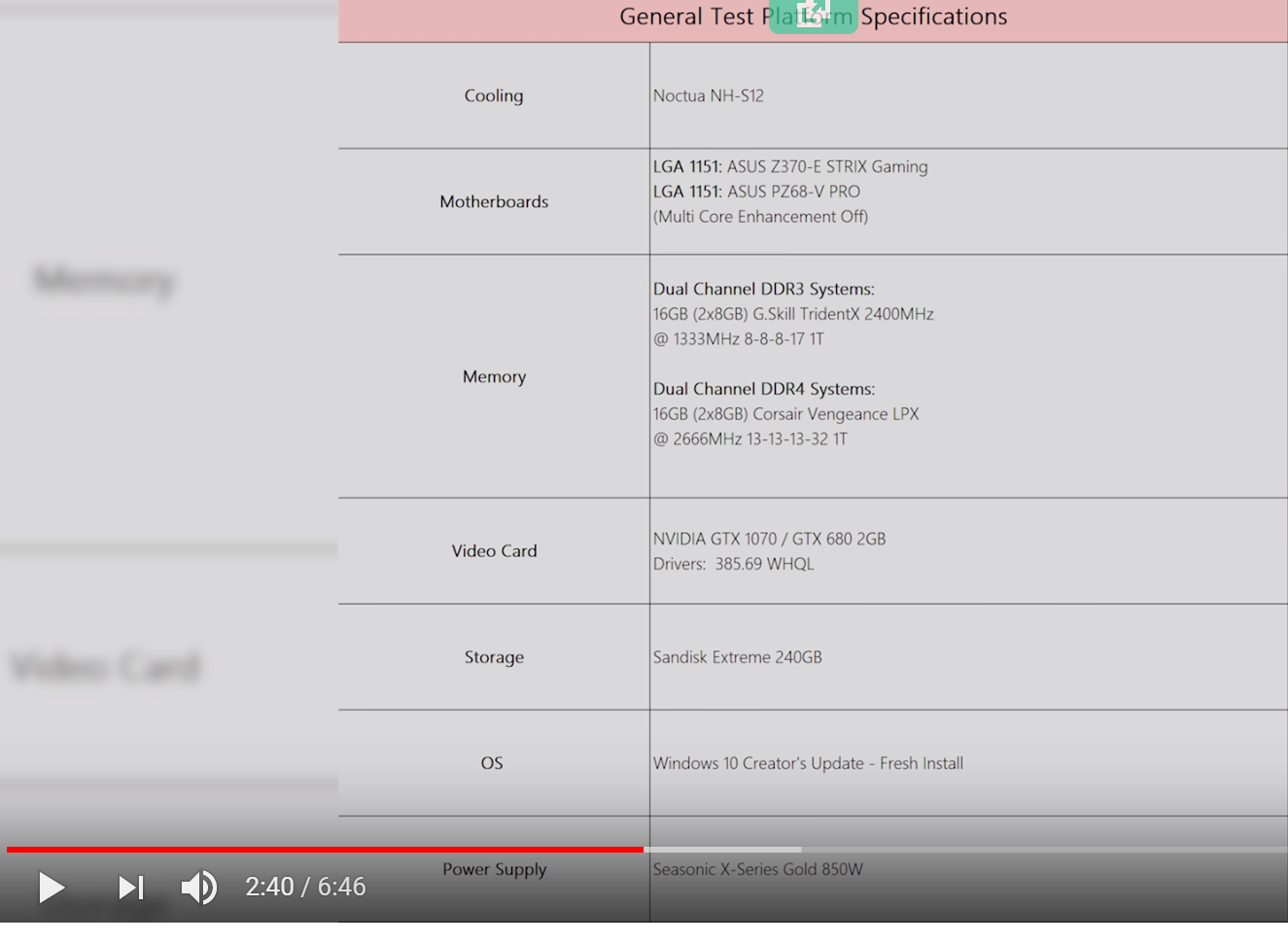Click 'Noctua NH-S12' cell

pos(709,95)
